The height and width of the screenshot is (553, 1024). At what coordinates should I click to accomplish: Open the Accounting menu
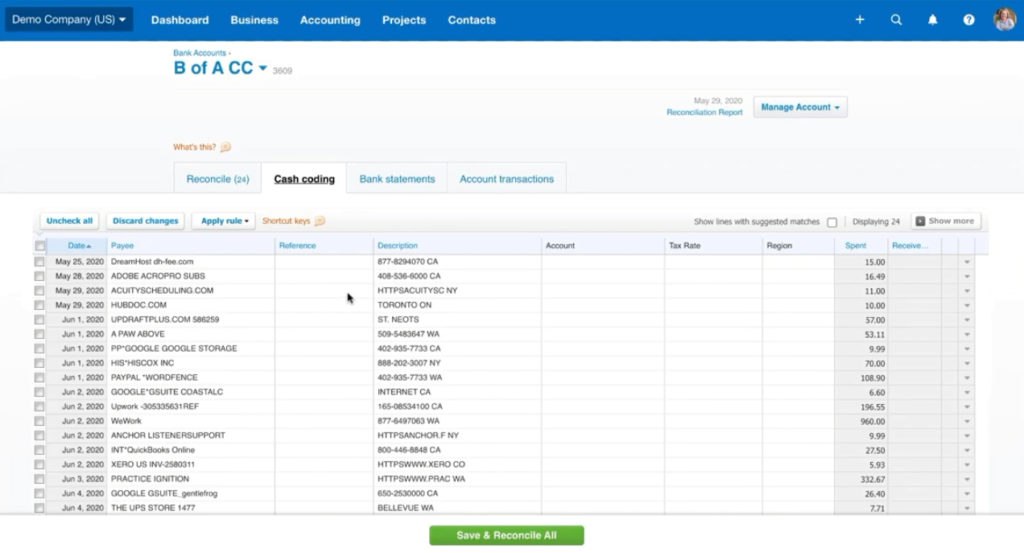pos(330,20)
